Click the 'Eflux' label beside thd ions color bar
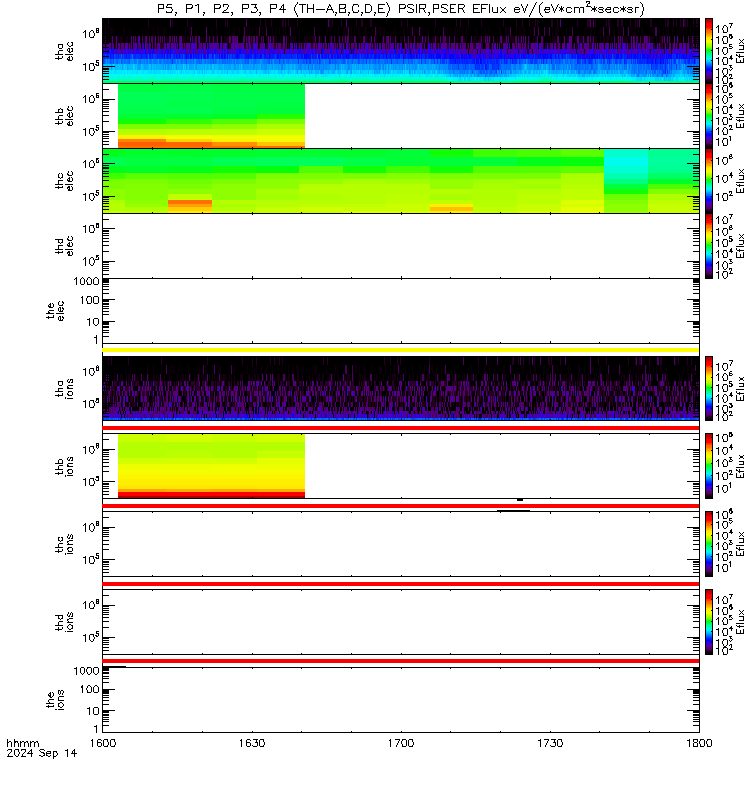Image resolution: width=750 pixels, height=800 pixels. coord(740,622)
